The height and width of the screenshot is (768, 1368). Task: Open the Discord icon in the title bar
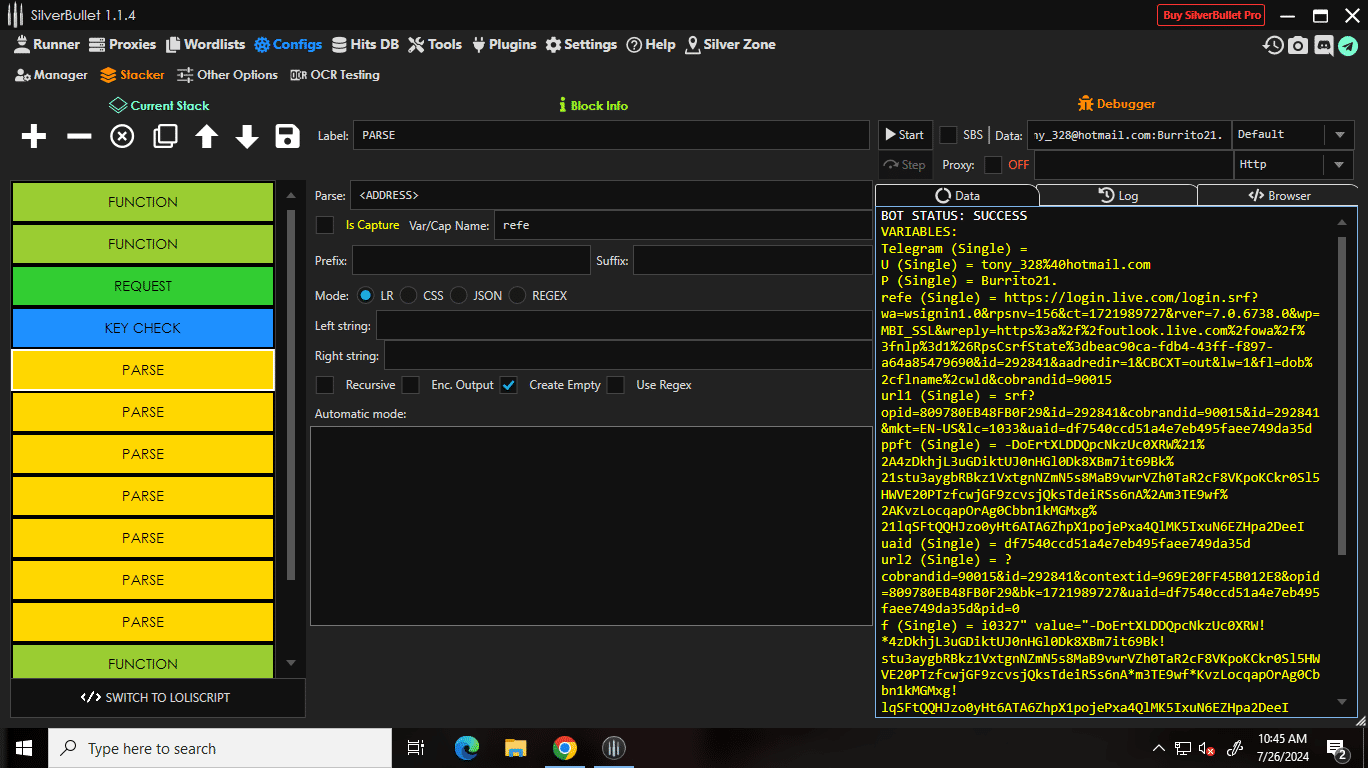coord(1324,45)
